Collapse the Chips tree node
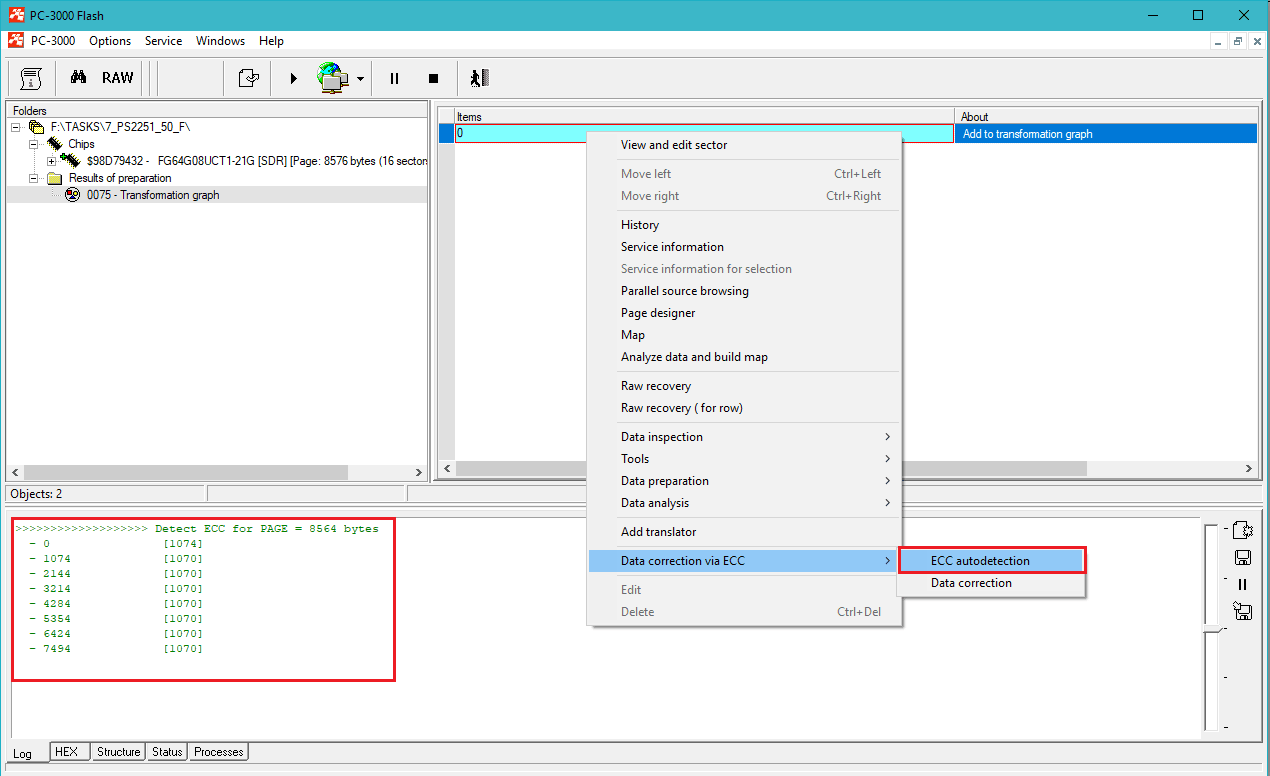This screenshot has height=776, width=1270. pyautogui.click(x=34, y=144)
